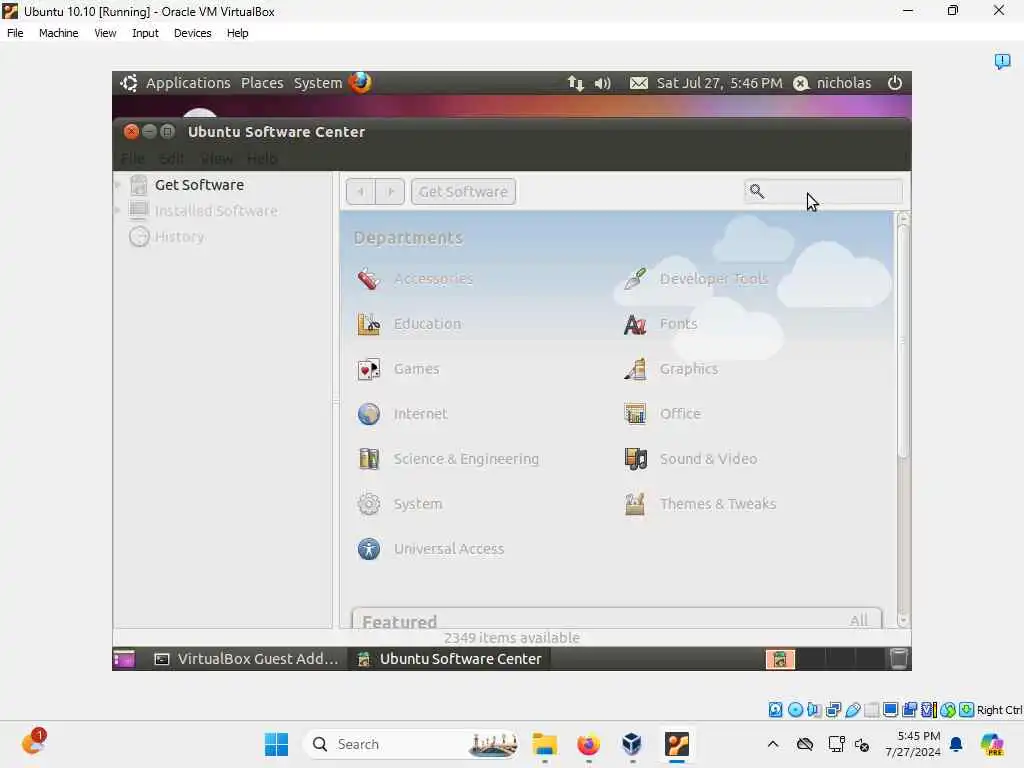Open VirtualBox manager cube taskbar icon
The width and height of the screenshot is (1024, 768).
tap(632, 744)
